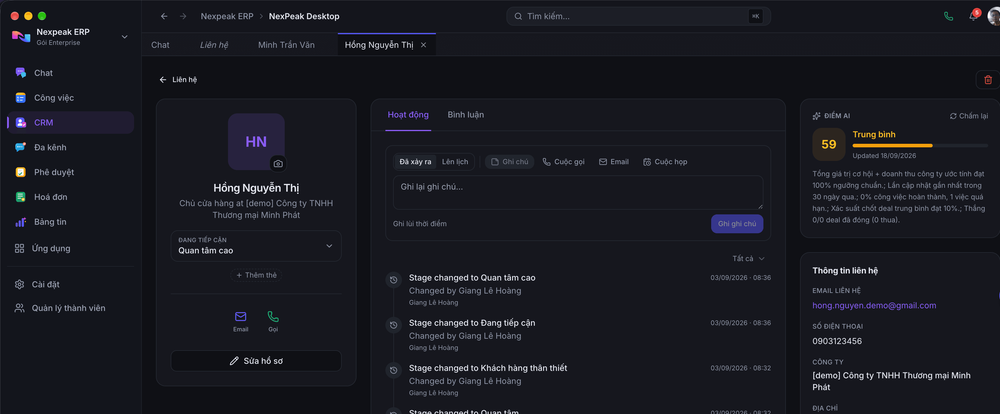The image size is (1000, 414).
Task: Choose Cuộc gọi activity type
Action: click(564, 161)
